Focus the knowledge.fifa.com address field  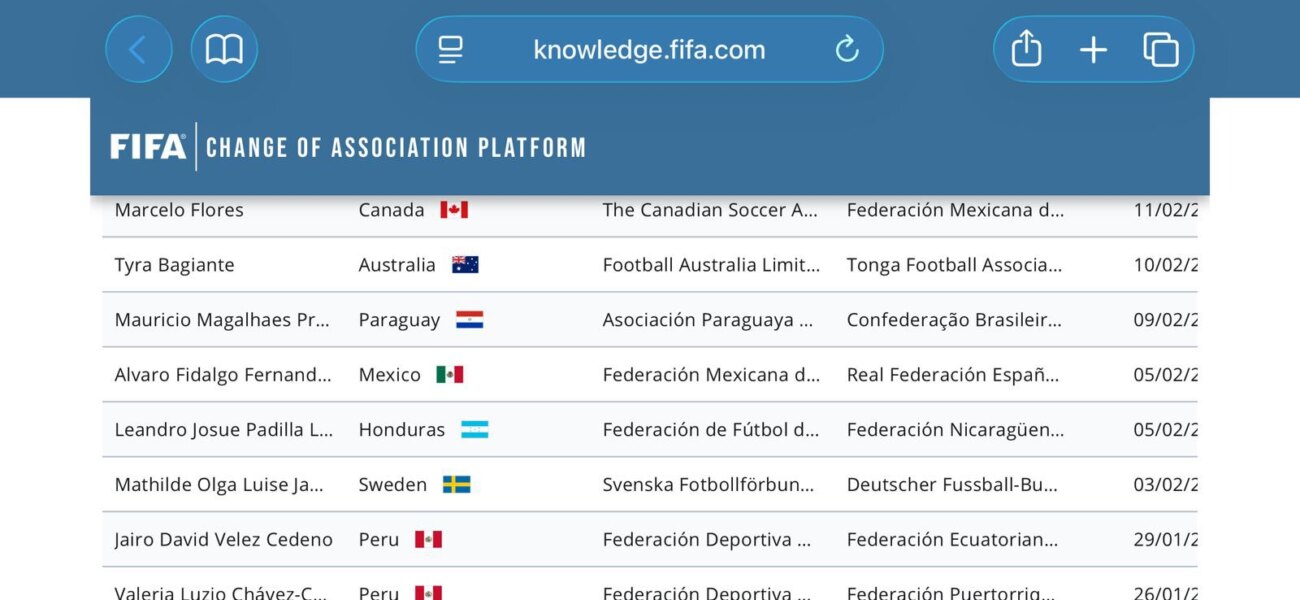click(649, 49)
